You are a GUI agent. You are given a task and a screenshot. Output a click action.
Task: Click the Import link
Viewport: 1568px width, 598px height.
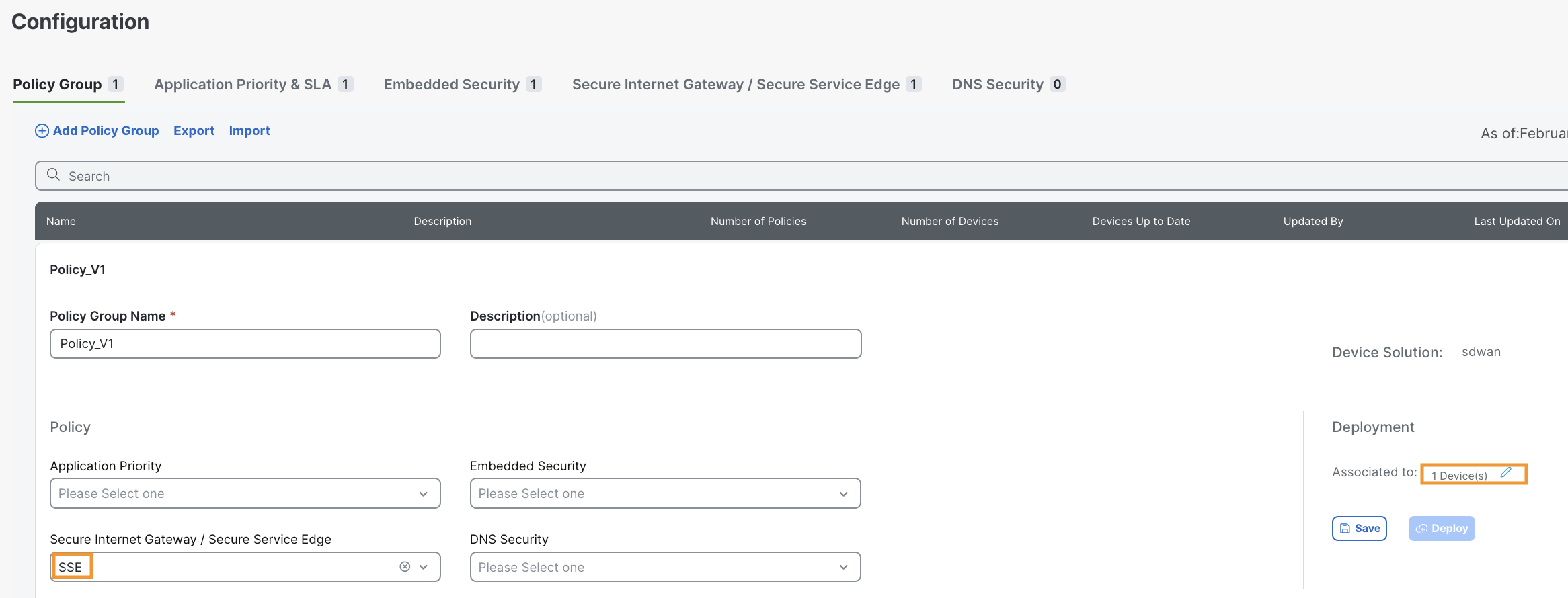249,131
